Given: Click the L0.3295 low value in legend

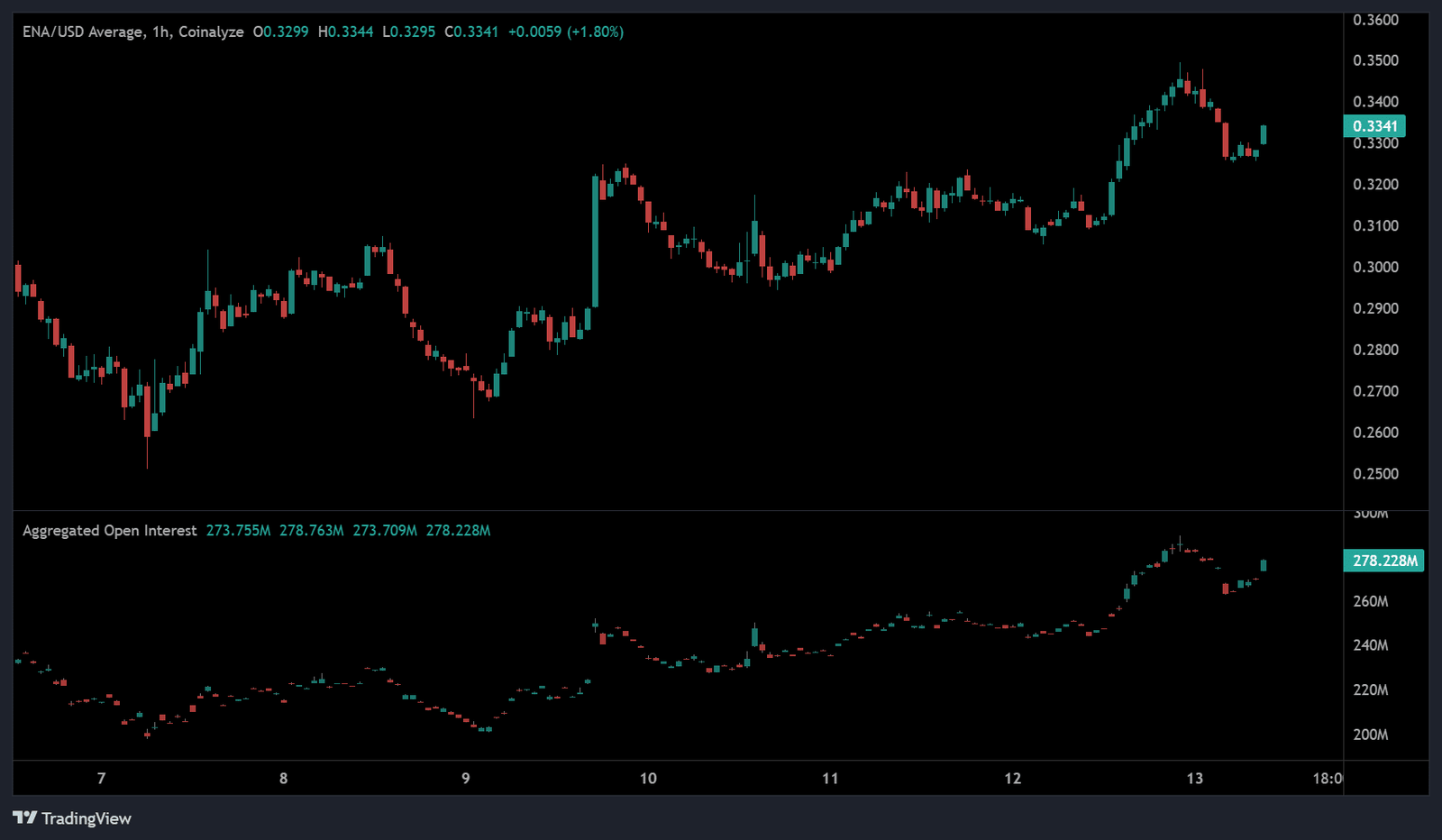Looking at the screenshot, I should [x=408, y=32].
